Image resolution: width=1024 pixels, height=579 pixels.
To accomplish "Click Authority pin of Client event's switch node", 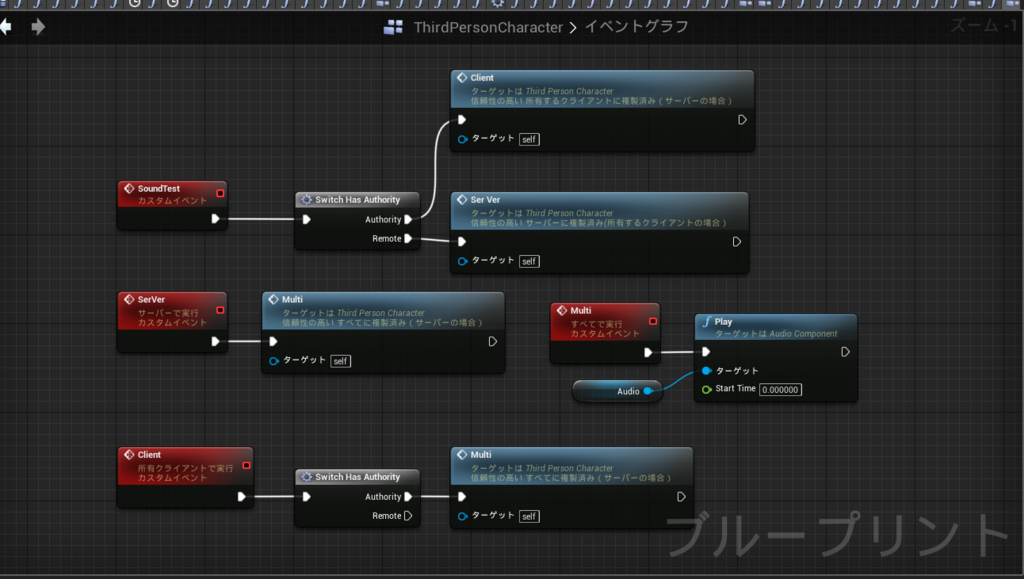I will pos(408,497).
